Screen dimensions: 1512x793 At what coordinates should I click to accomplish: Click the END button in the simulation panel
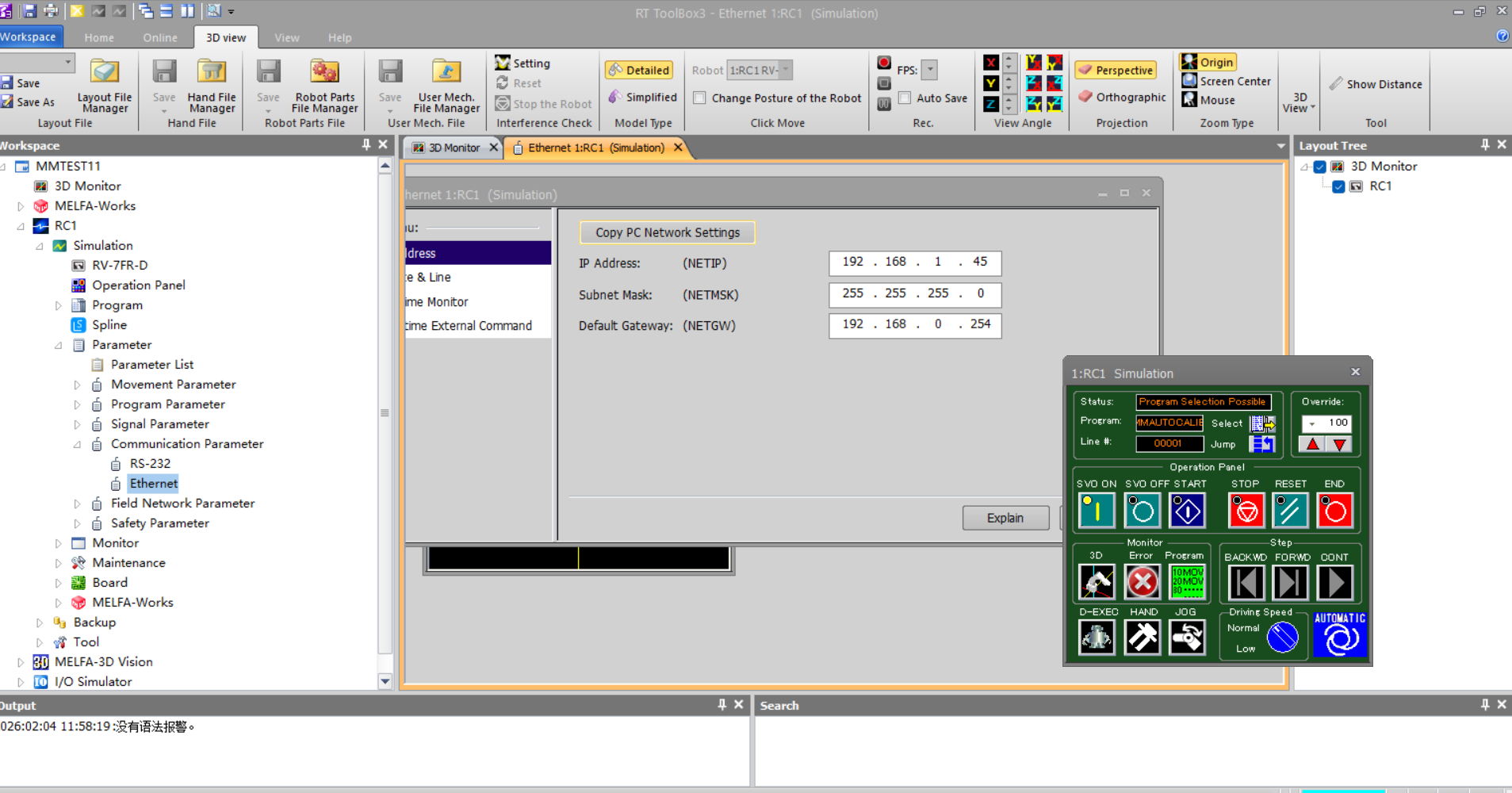point(1334,510)
